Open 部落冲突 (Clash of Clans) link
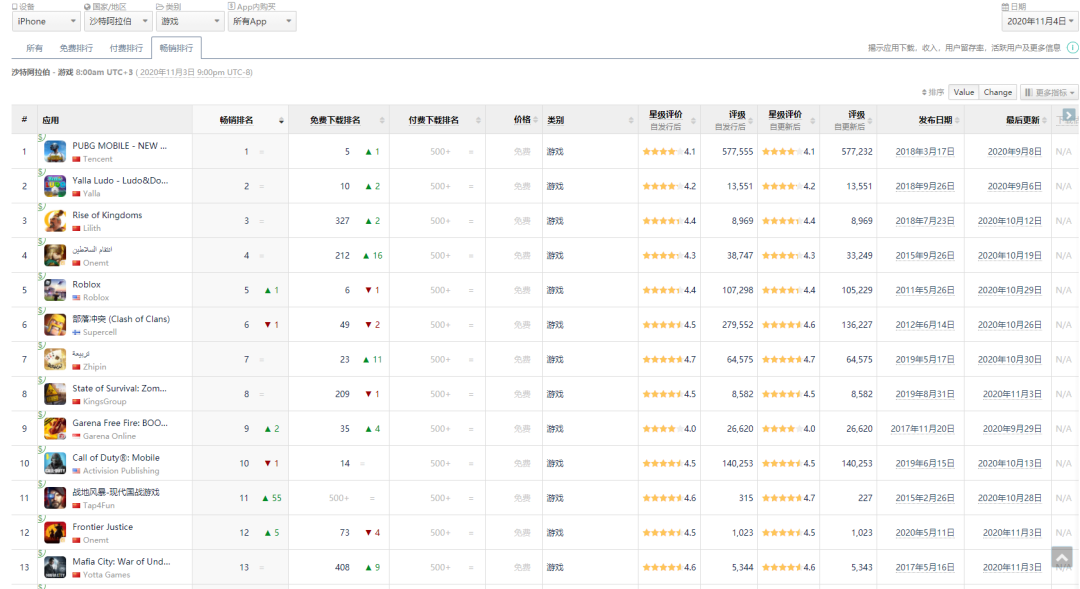1080x589 pixels. click(121, 319)
